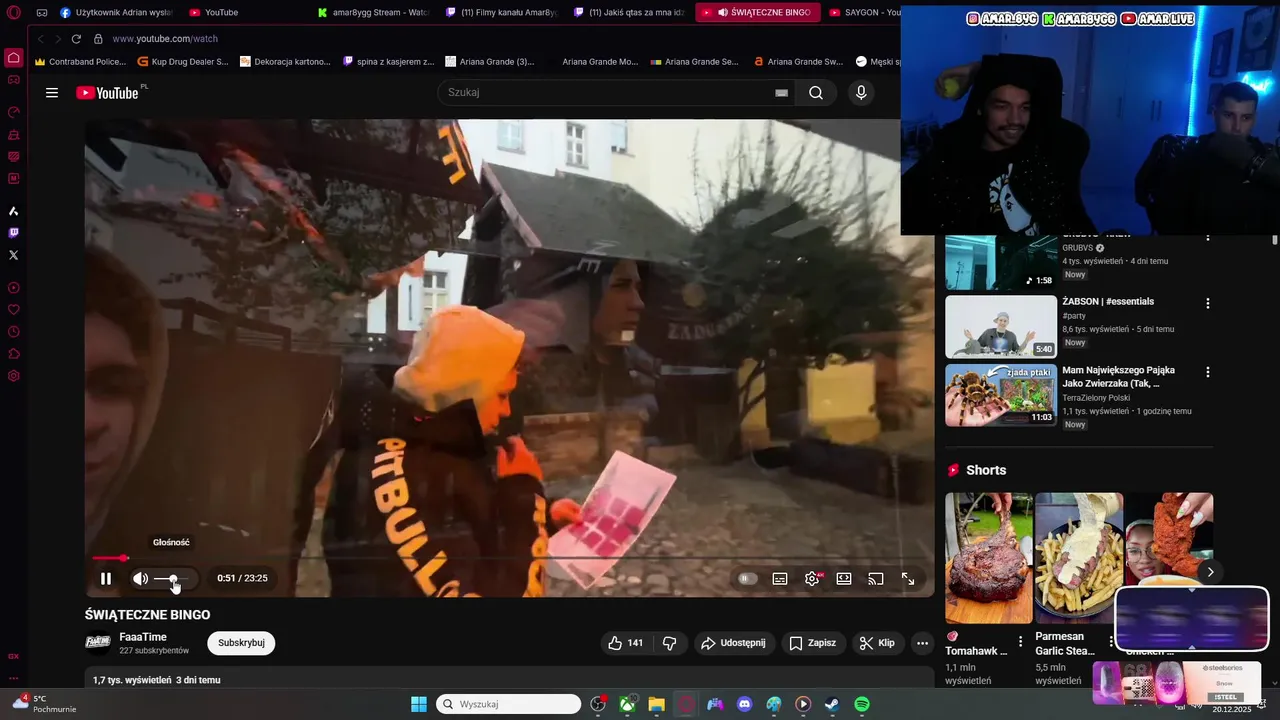This screenshot has width=1280, height=720.
Task: Open Discord from the taskbar
Action: [744, 704]
